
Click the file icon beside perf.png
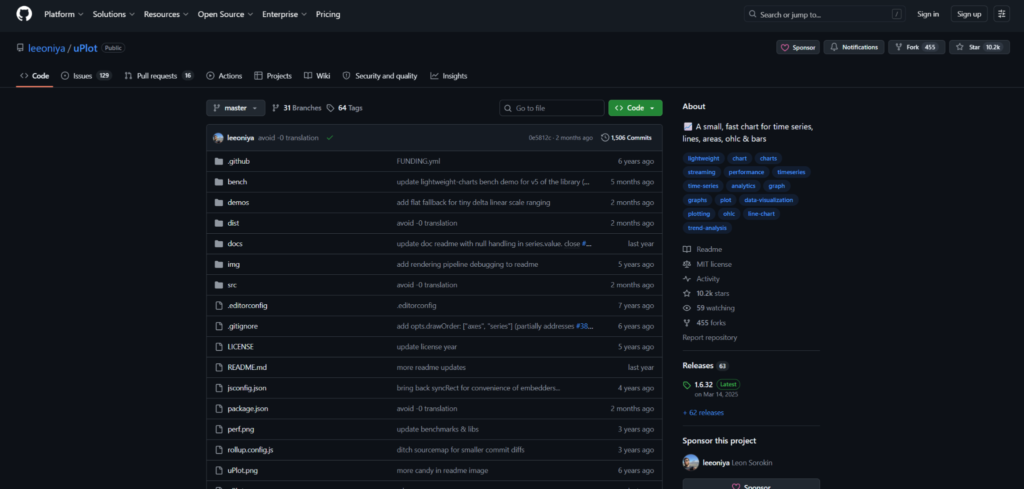219,429
